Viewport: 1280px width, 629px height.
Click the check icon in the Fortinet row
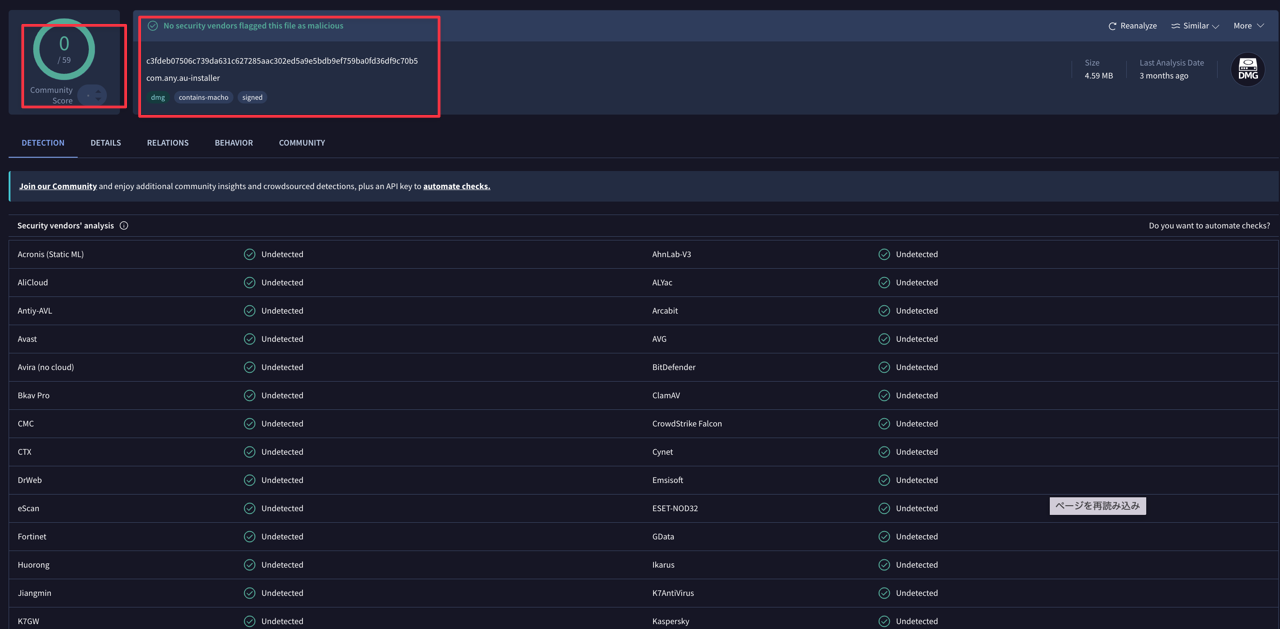point(250,536)
